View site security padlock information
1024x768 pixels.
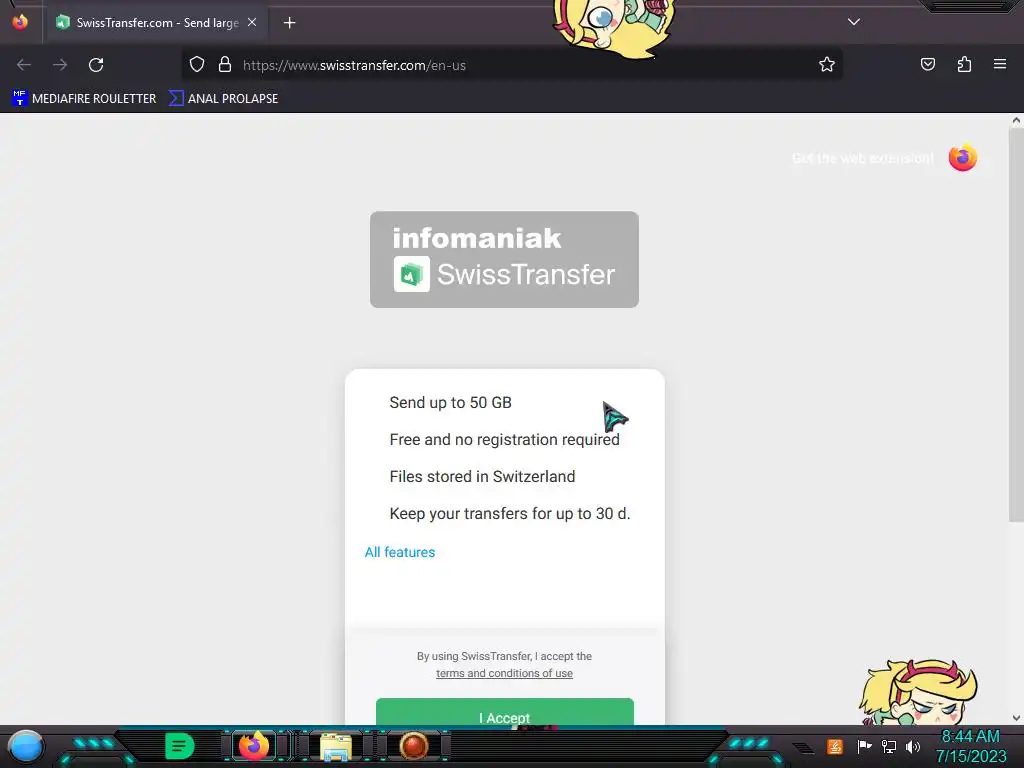point(225,65)
